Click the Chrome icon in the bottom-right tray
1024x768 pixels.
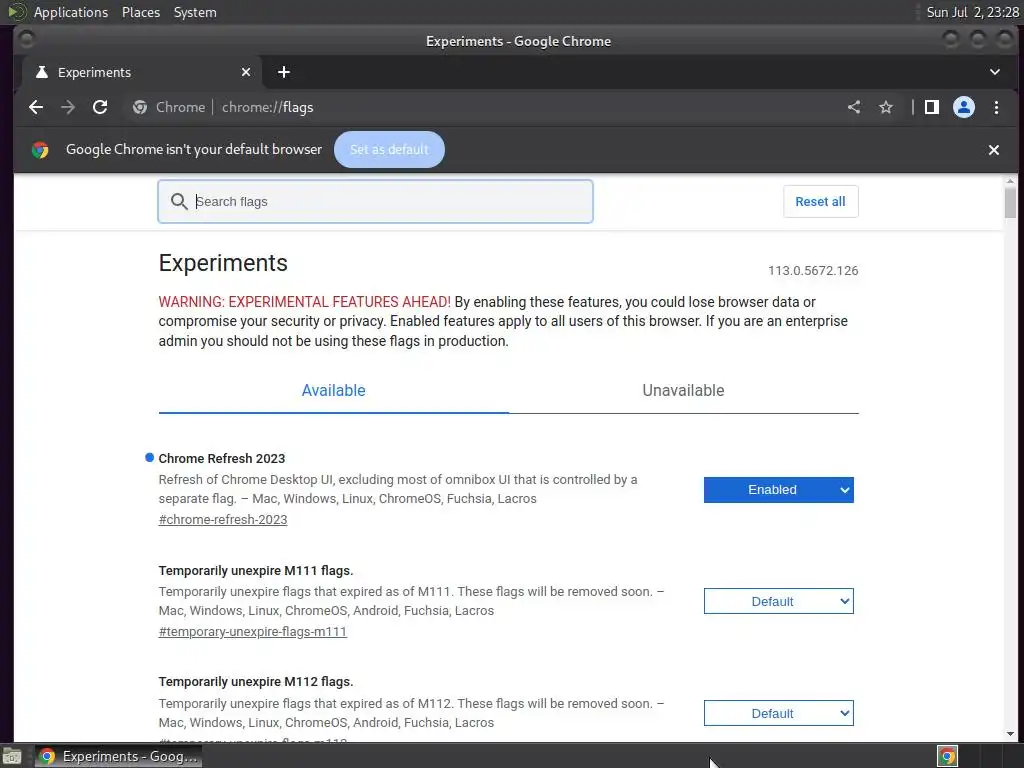(947, 756)
